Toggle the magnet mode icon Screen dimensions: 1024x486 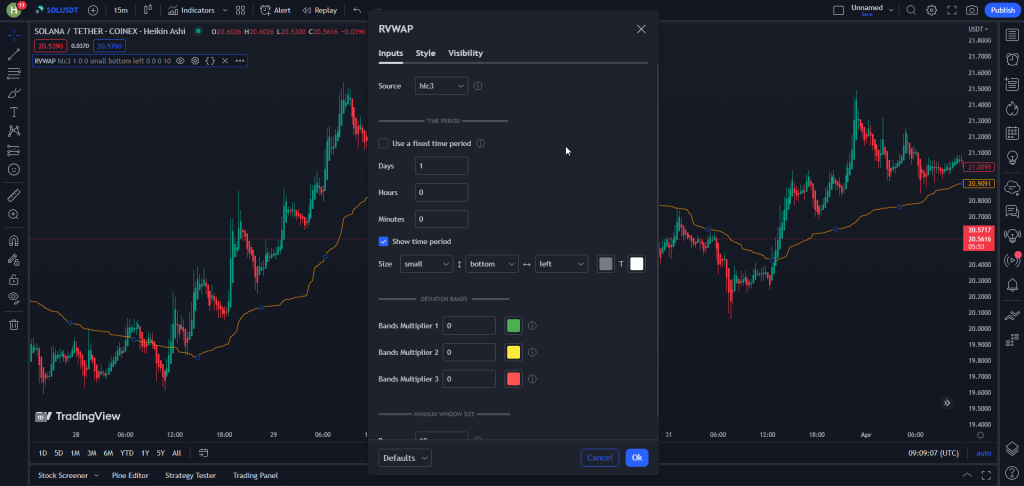tap(14, 240)
